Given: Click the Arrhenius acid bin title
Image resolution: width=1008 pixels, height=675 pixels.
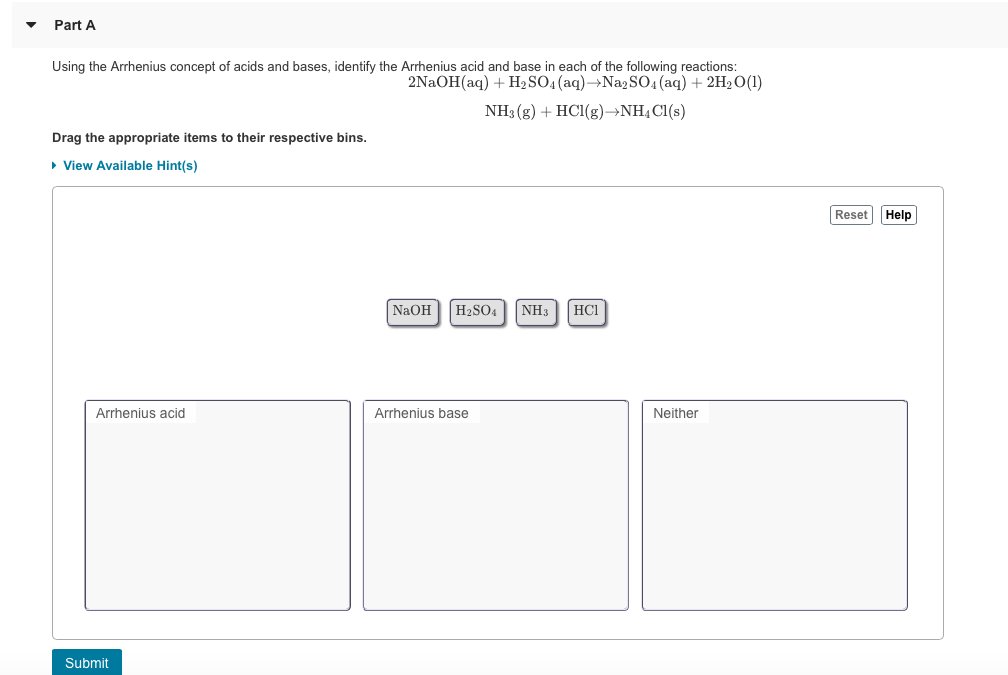Looking at the screenshot, I should tap(140, 412).
